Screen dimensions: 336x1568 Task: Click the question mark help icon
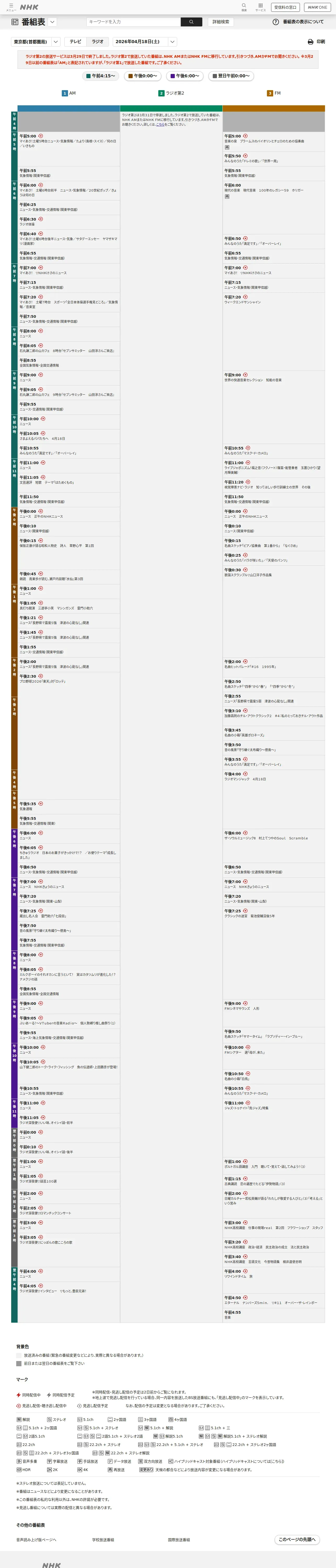(x=276, y=22)
